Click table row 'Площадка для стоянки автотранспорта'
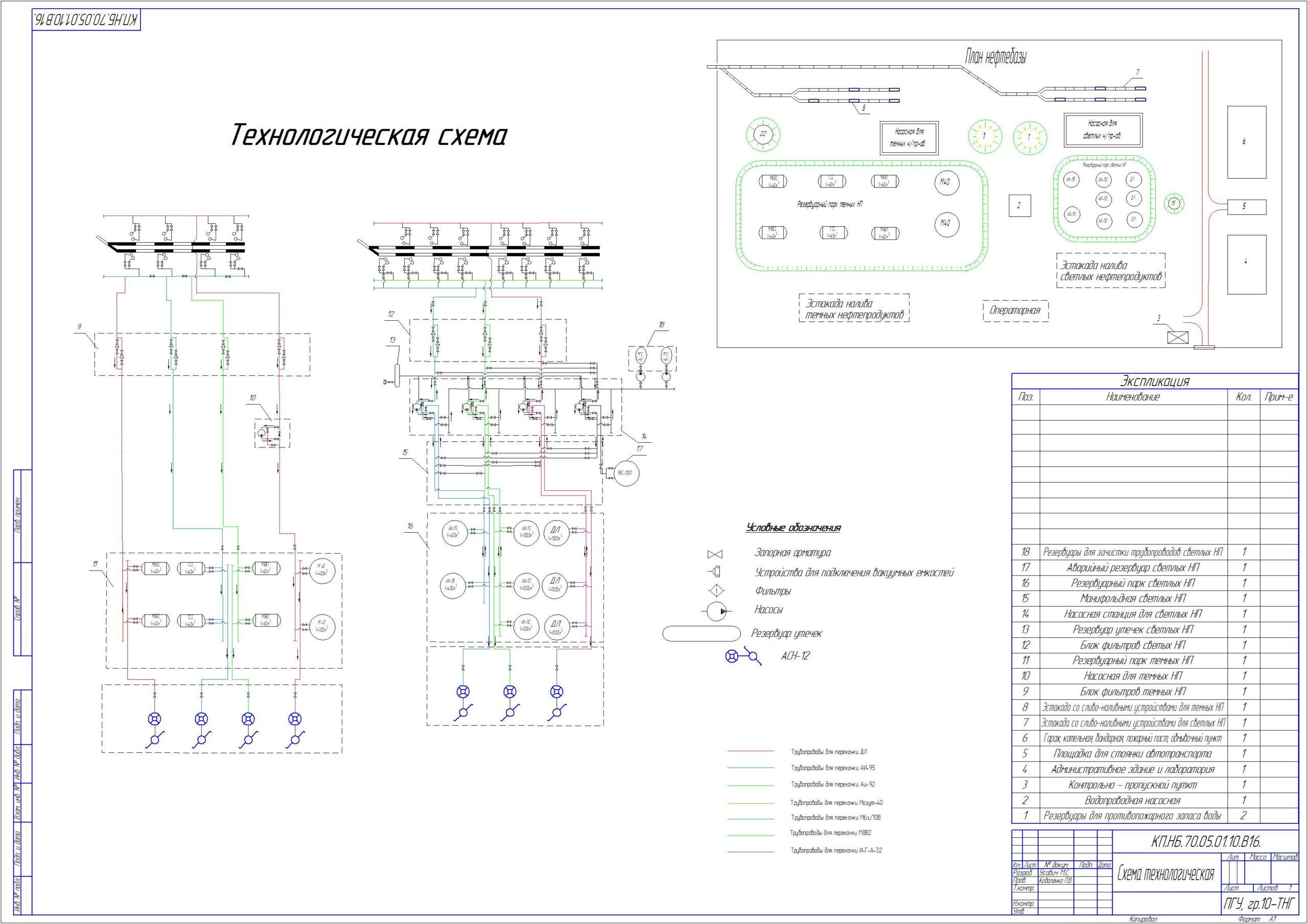The width and height of the screenshot is (1308, 924). point(1155,754)
